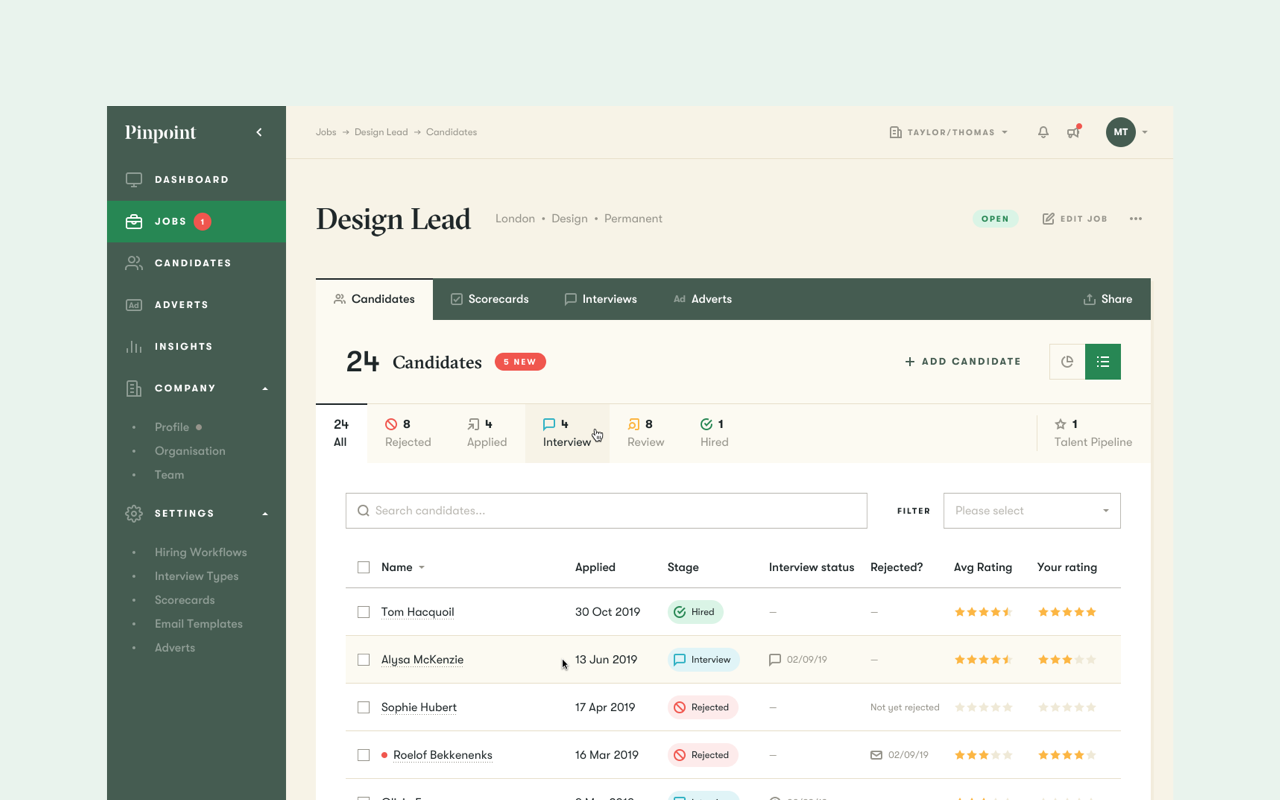Filter by the Interview stage tab
The width and height of the screenshot is (1280, 800).
567,433
